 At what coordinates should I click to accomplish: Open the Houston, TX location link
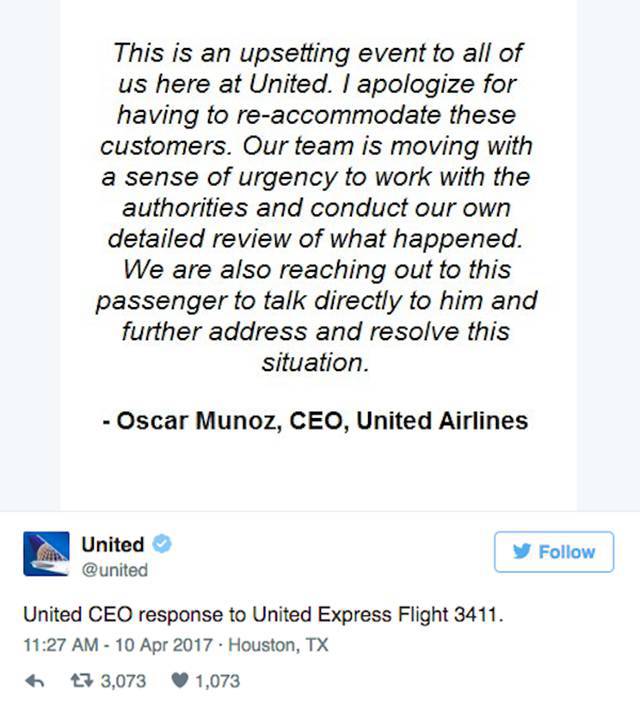[278, 645]
